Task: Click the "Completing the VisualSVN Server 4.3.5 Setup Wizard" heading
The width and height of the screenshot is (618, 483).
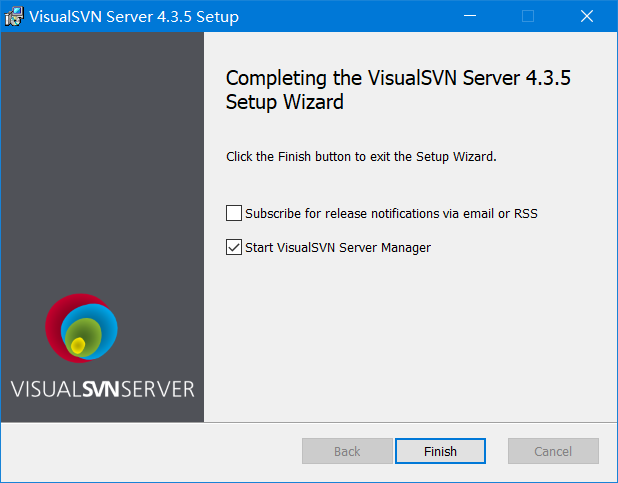Action: point(398,90)
